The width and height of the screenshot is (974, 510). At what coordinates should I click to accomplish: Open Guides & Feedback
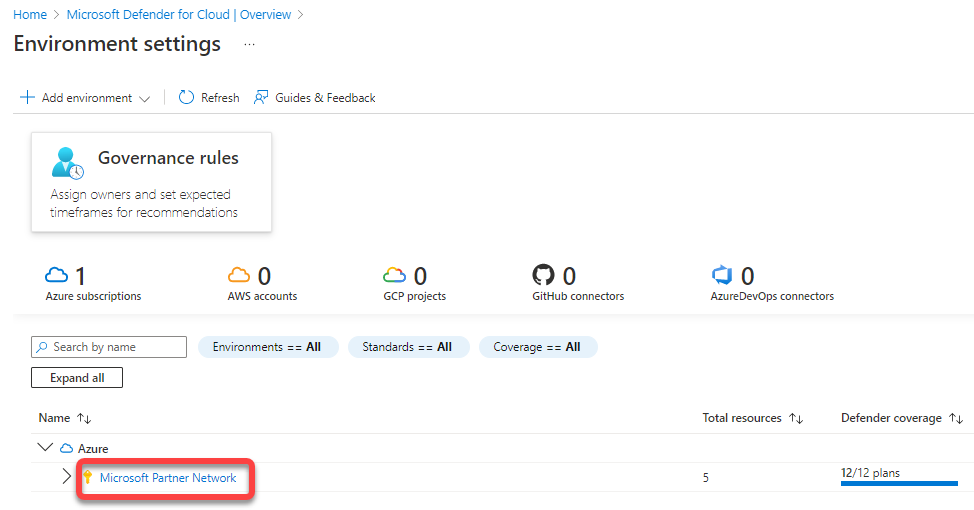325,98
